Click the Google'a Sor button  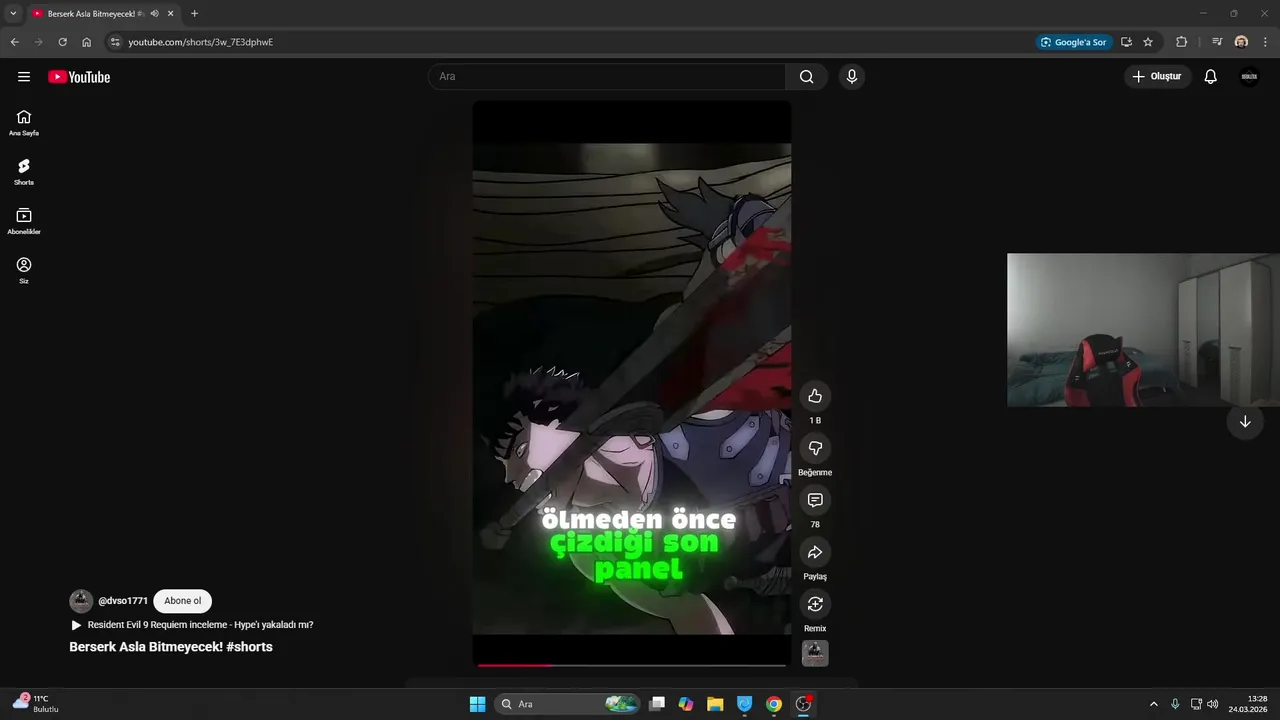point(1074,42)
